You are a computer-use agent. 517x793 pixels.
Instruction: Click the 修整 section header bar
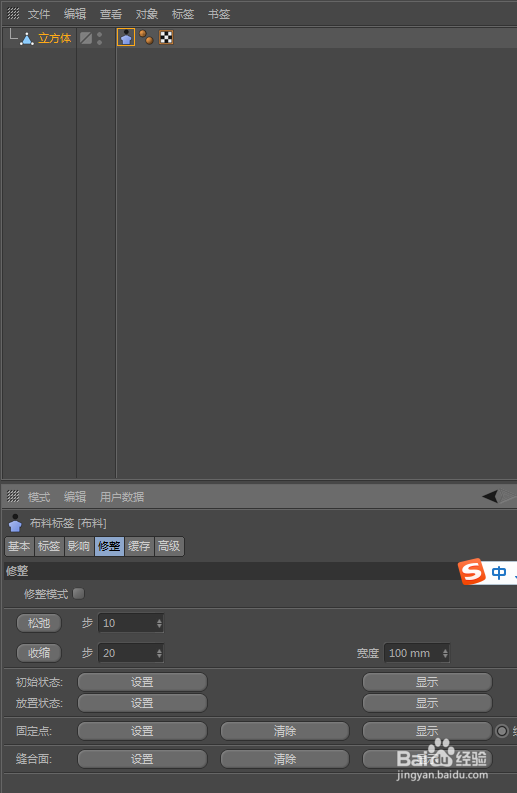pyautogui.click(x=230, y=571)
